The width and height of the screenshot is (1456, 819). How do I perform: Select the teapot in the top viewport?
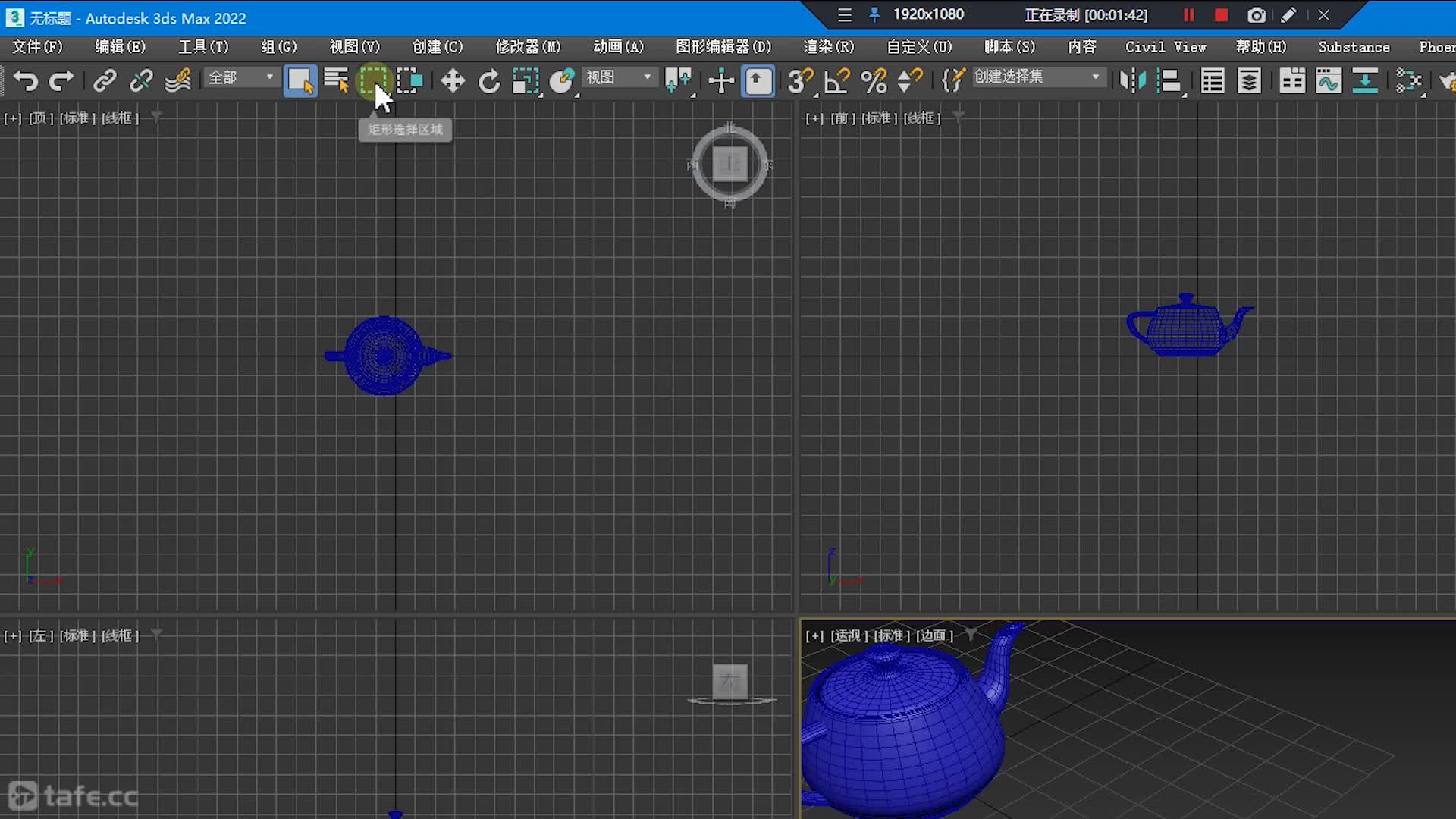tap(384, 355)
